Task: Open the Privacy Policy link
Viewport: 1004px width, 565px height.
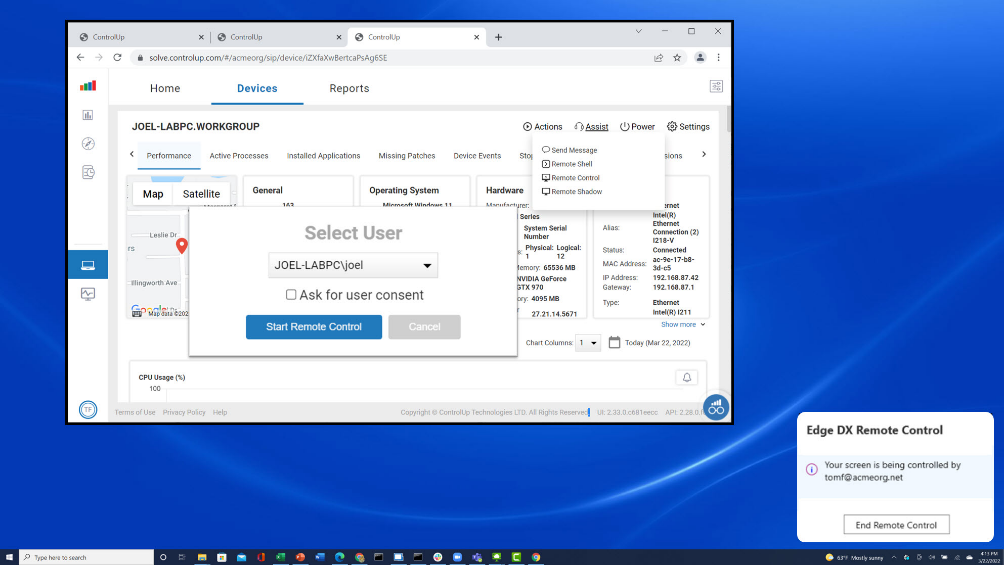Action: point(184,413)
